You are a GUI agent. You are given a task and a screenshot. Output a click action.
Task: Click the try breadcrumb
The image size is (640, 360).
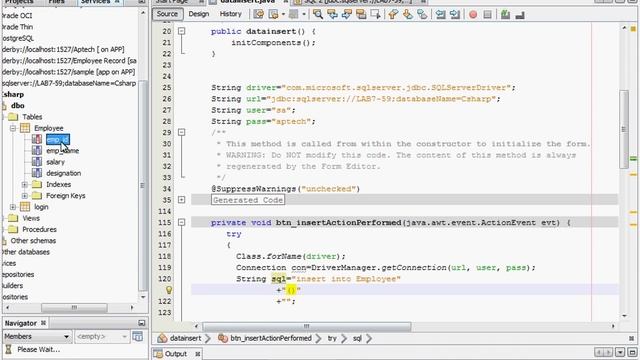pos(332,338)
